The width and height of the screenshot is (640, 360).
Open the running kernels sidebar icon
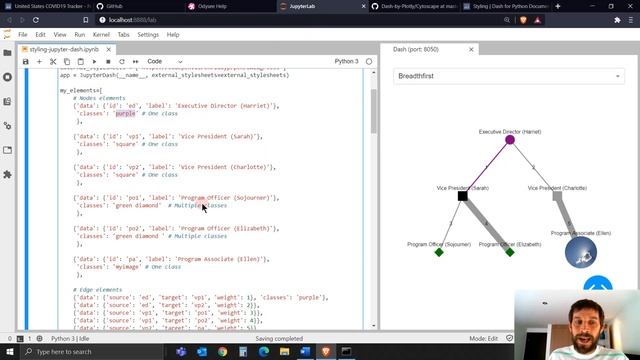(7, 77)
